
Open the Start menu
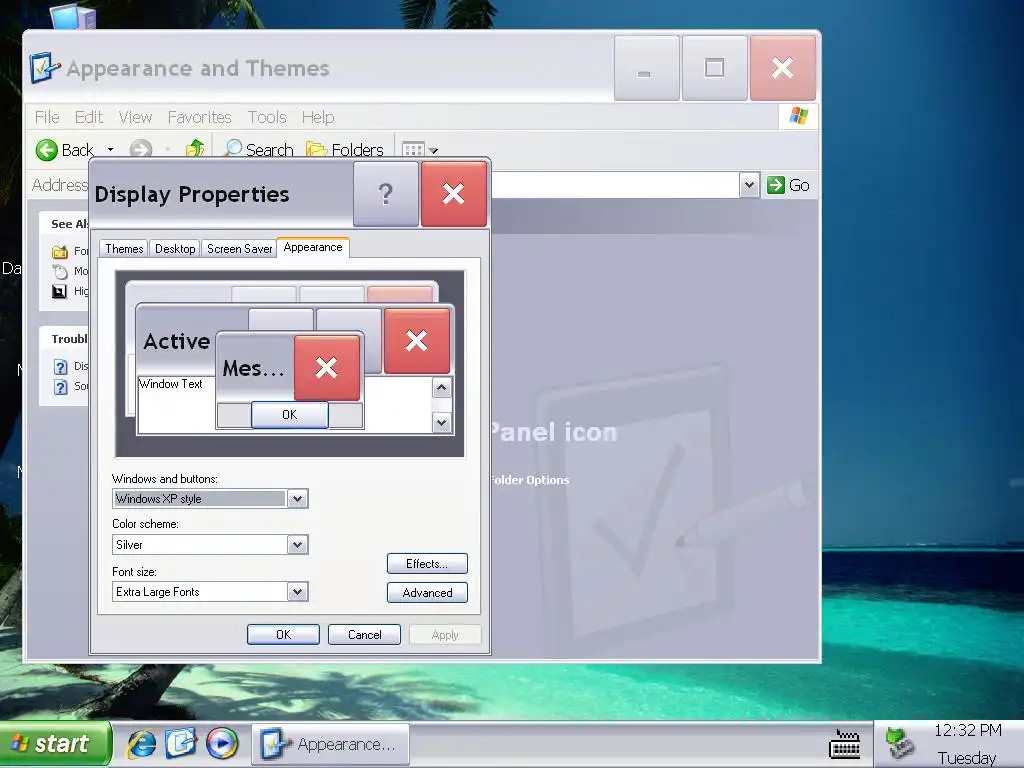coord(56,743)
